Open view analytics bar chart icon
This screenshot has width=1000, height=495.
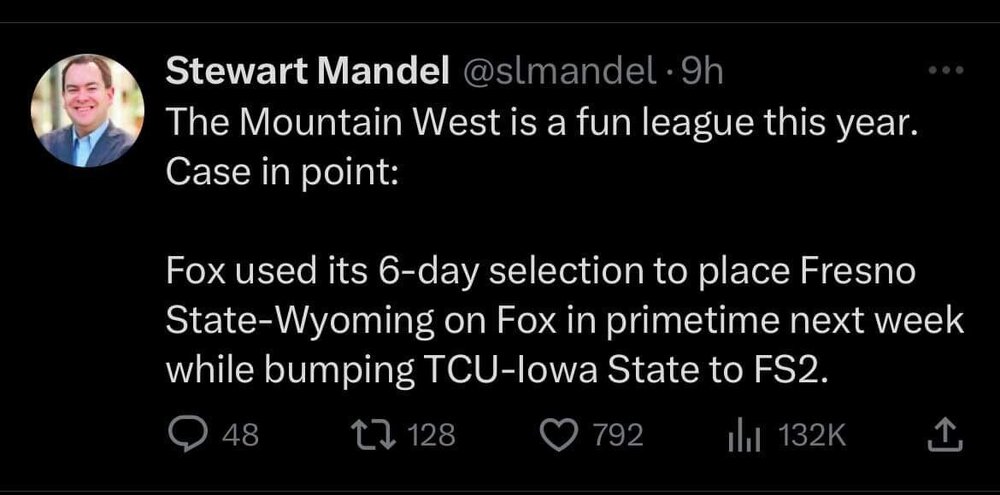[740, 434]
